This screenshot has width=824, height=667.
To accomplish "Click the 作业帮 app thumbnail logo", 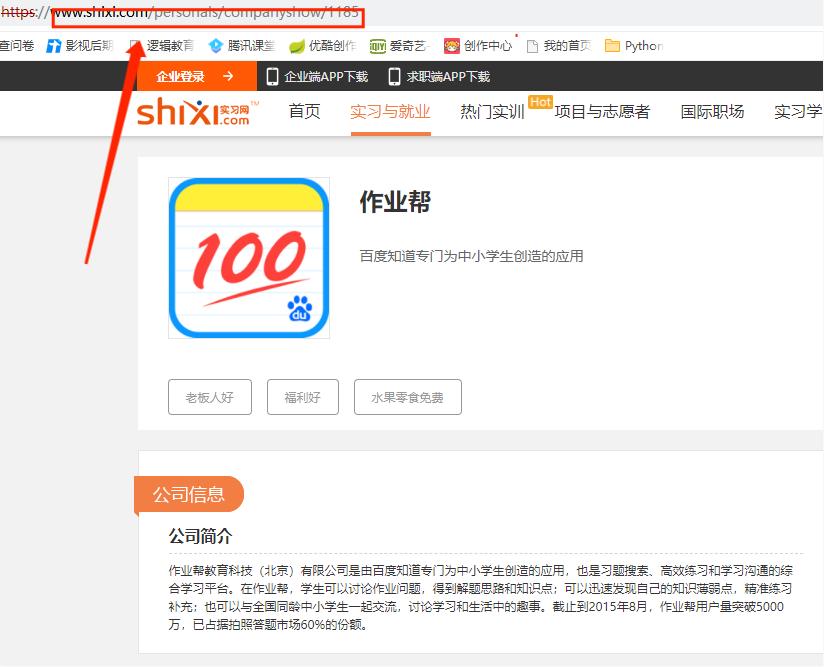I will tap(249, 257).
